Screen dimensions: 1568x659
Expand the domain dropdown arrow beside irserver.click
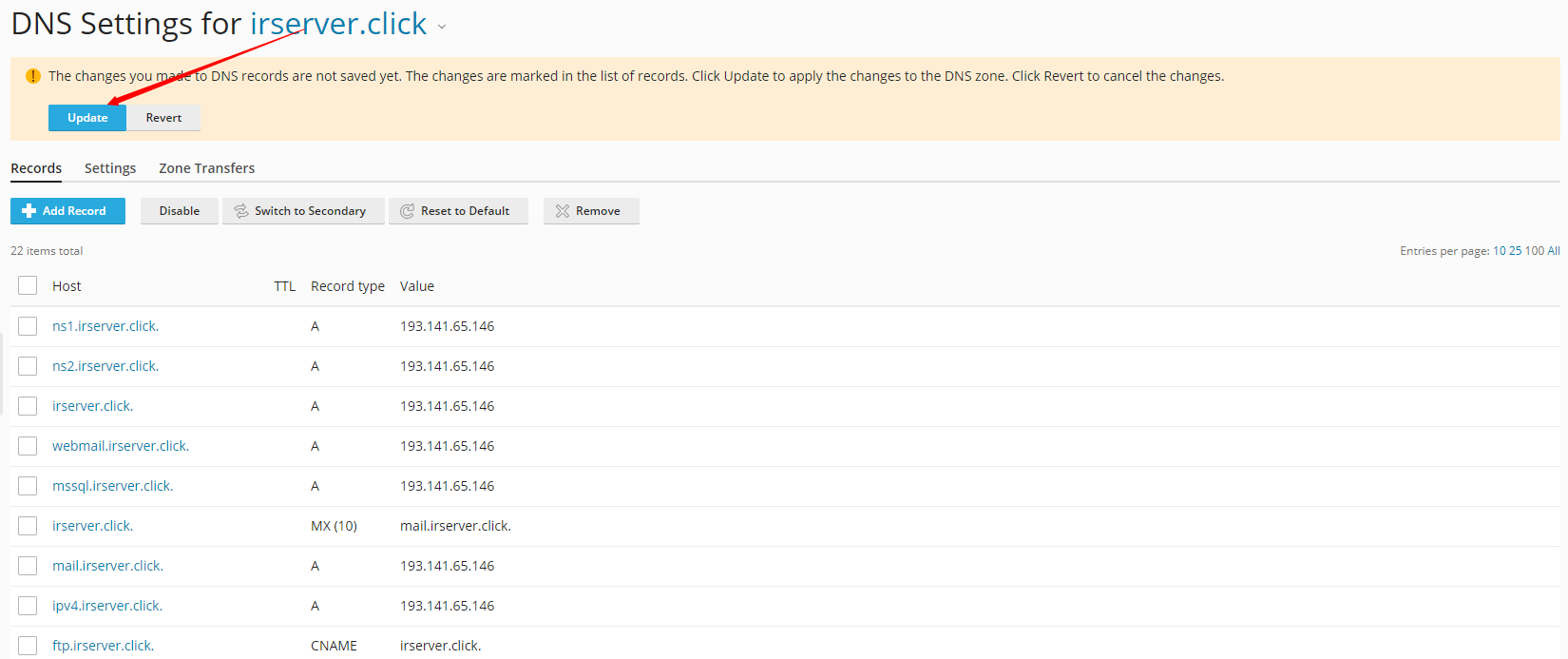(x=442, y=28)
